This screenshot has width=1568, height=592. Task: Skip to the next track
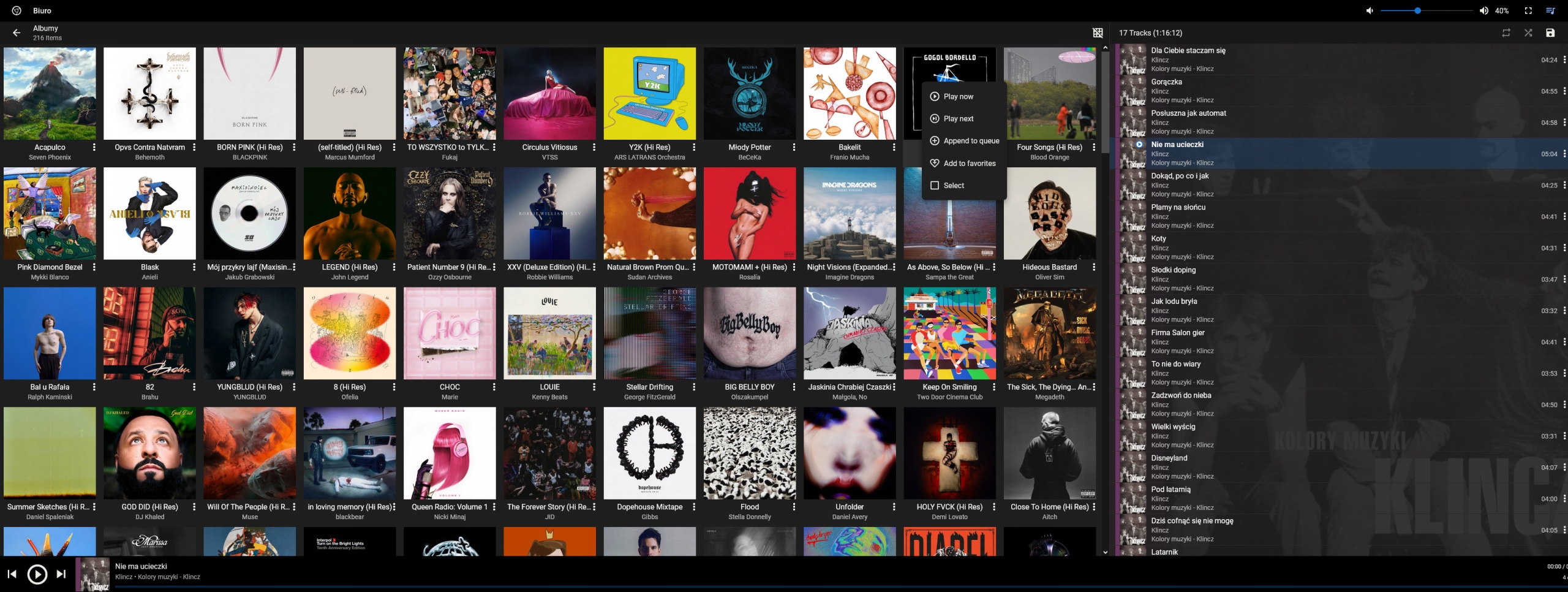pos(61,574)
